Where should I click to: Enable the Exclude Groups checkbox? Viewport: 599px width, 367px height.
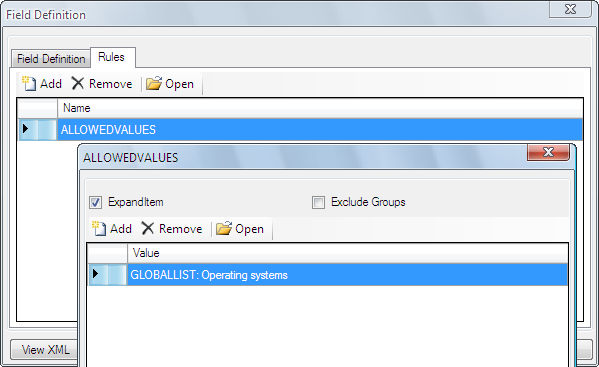point(318,202)
